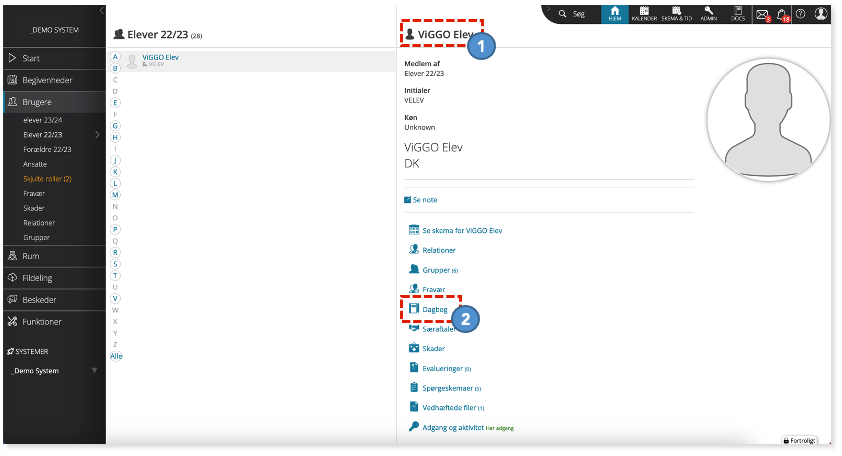Filter students by letter S
The width and height of the screenshot is (842, 456).
(x=115, y=264)
